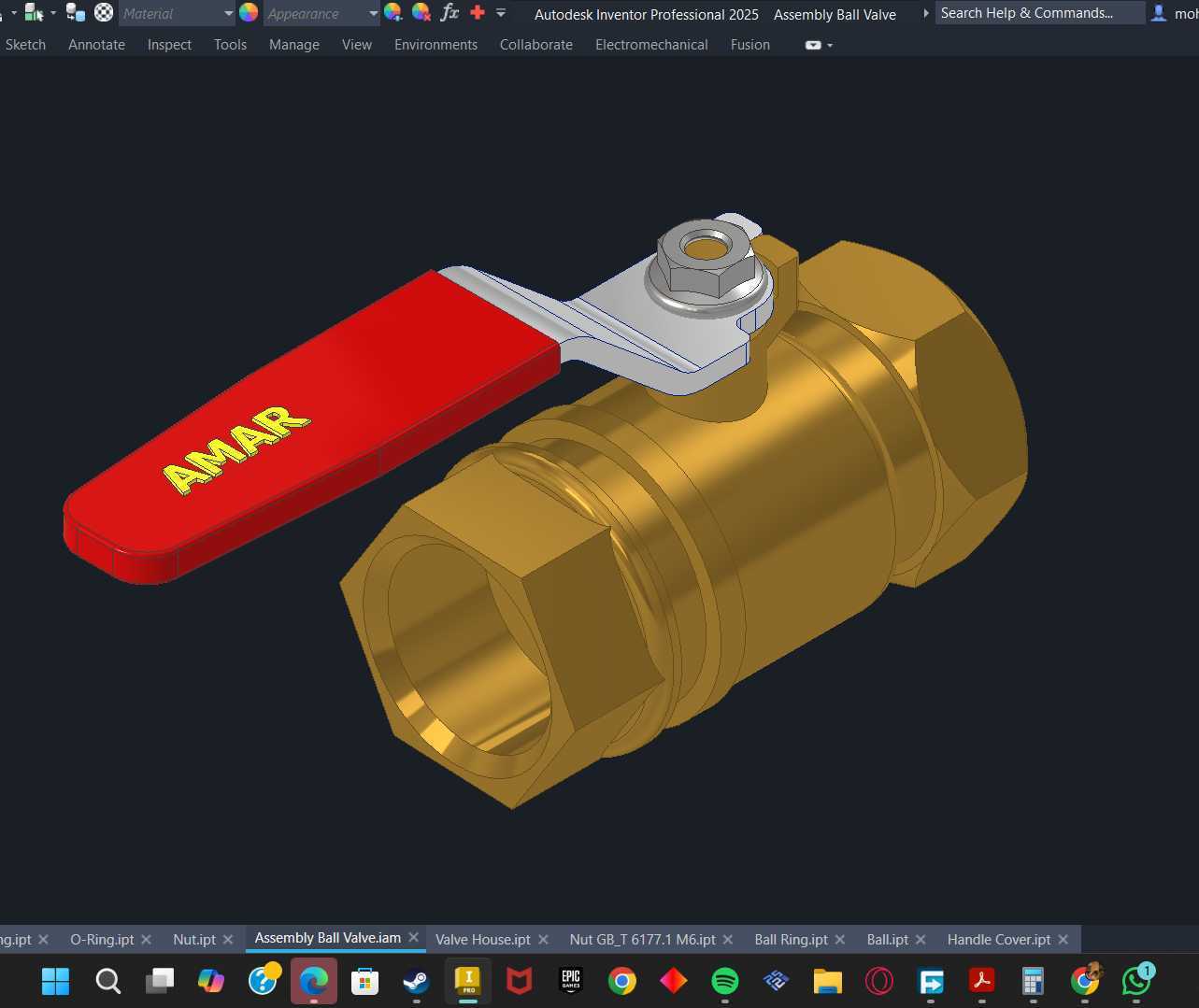Screen dimensions: 1199x1008
Task: Switch to Nut GB_T 6177.1 M6.ipt tab
Action: click(x=643, y=939)
